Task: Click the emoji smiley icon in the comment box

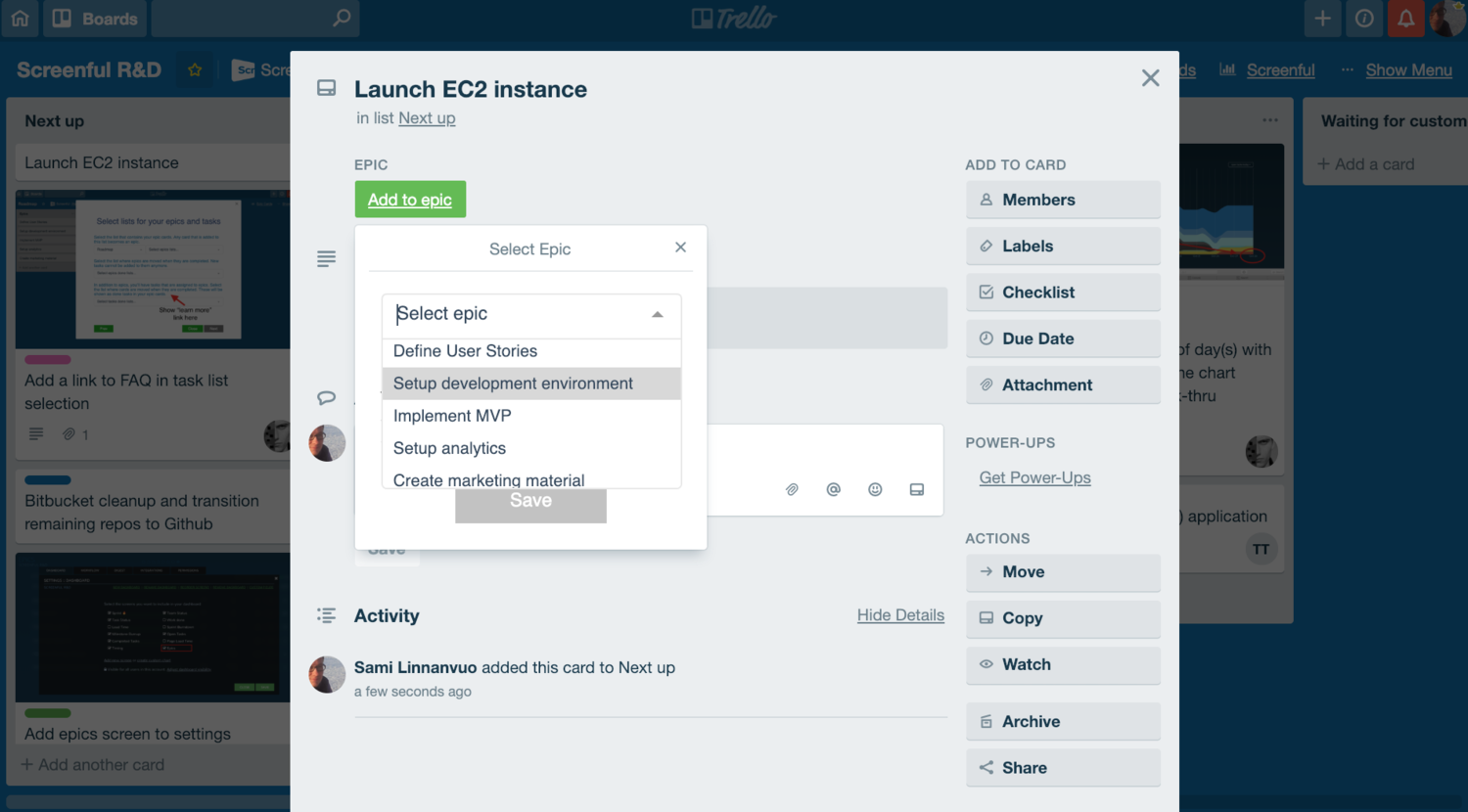Action: [x=875, y=489]
